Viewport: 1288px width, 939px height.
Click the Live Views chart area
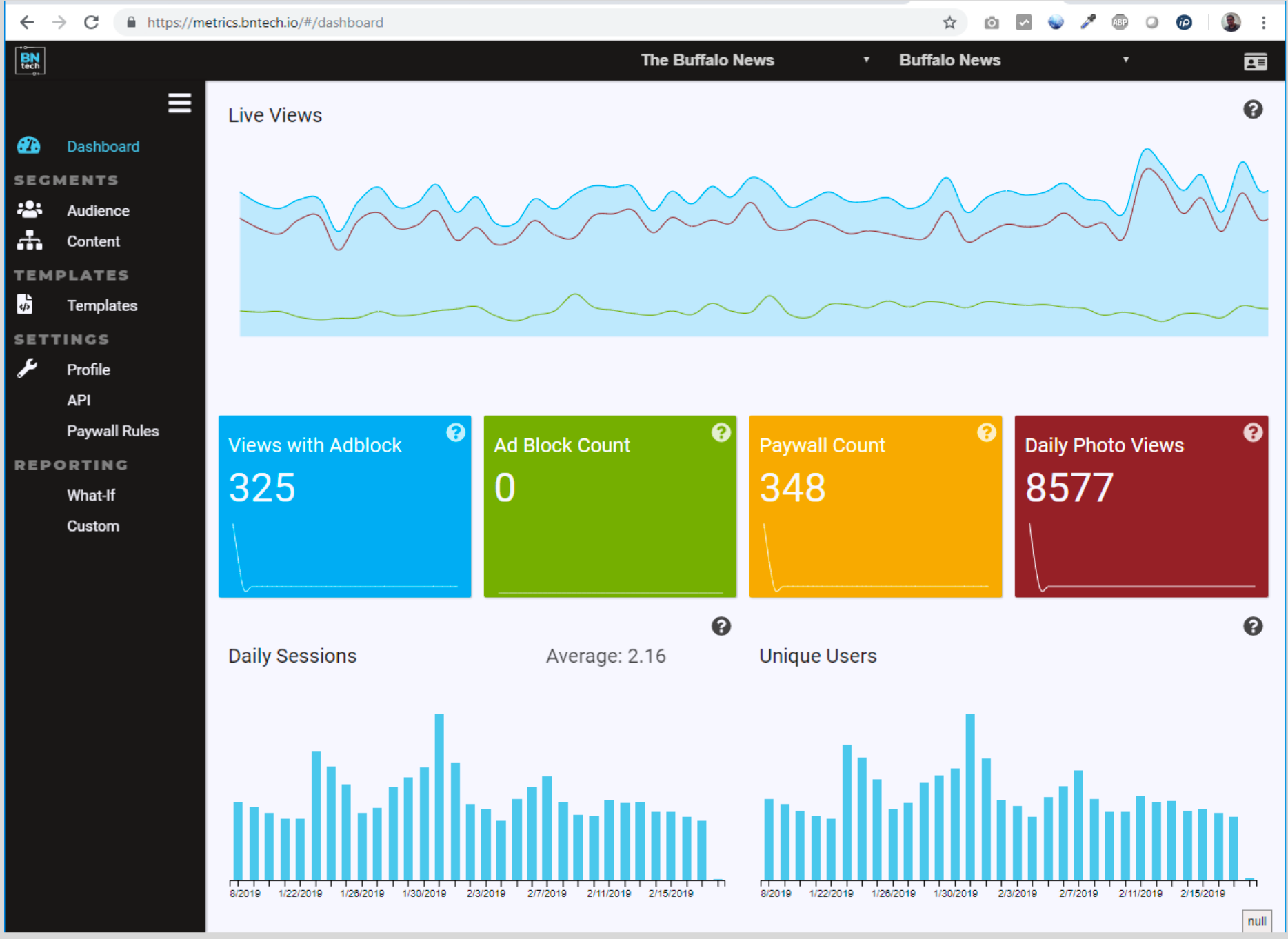(x=754, y=241)
